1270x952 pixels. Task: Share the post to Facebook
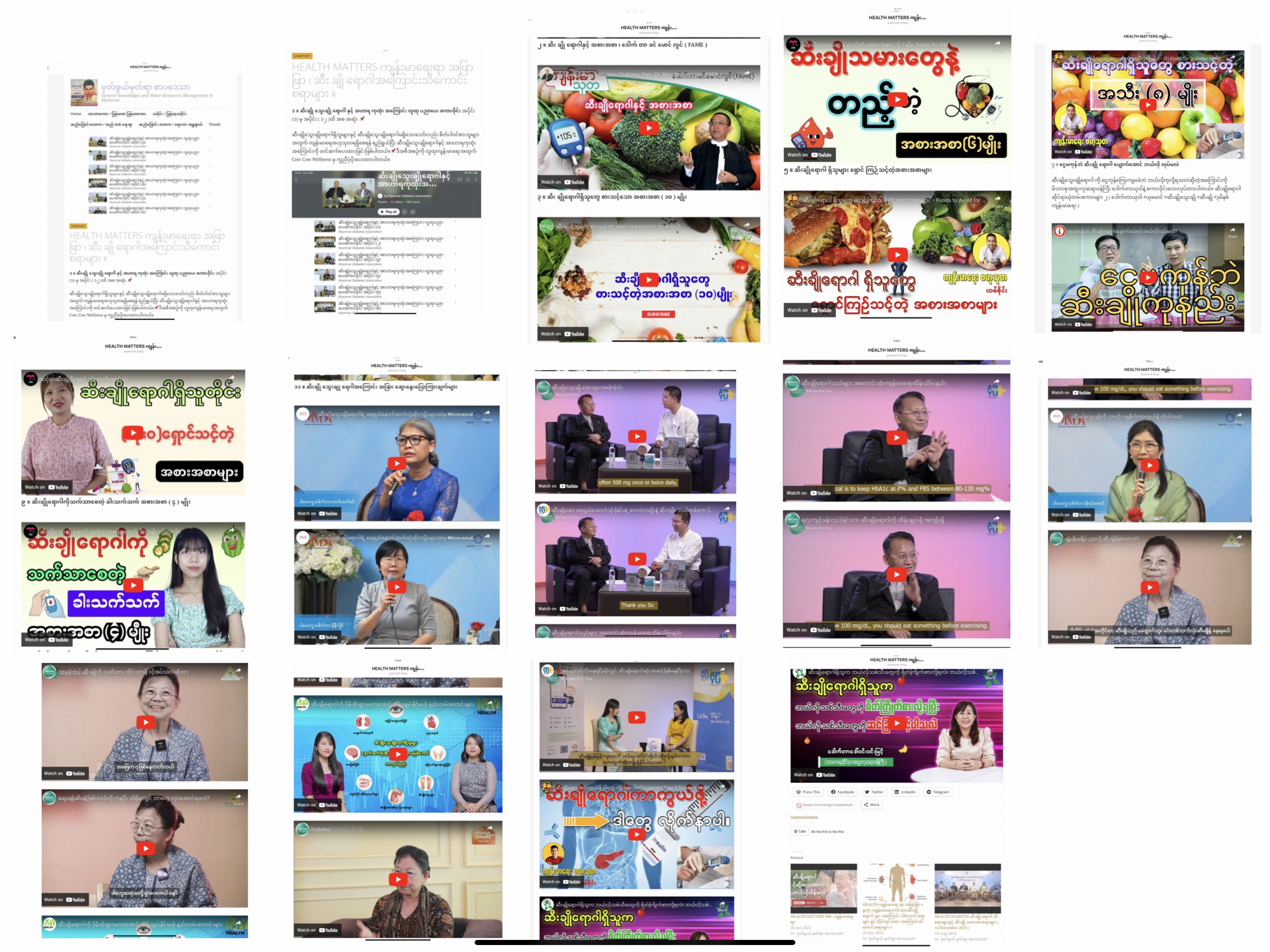(x=842, y=792)
